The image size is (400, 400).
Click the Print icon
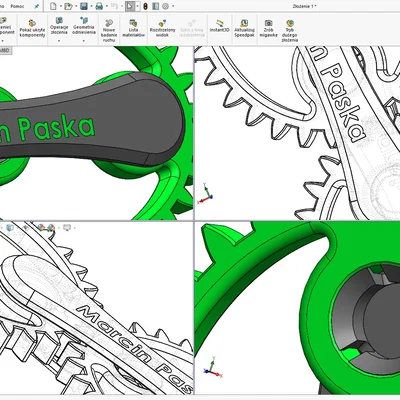coord(99,6)
